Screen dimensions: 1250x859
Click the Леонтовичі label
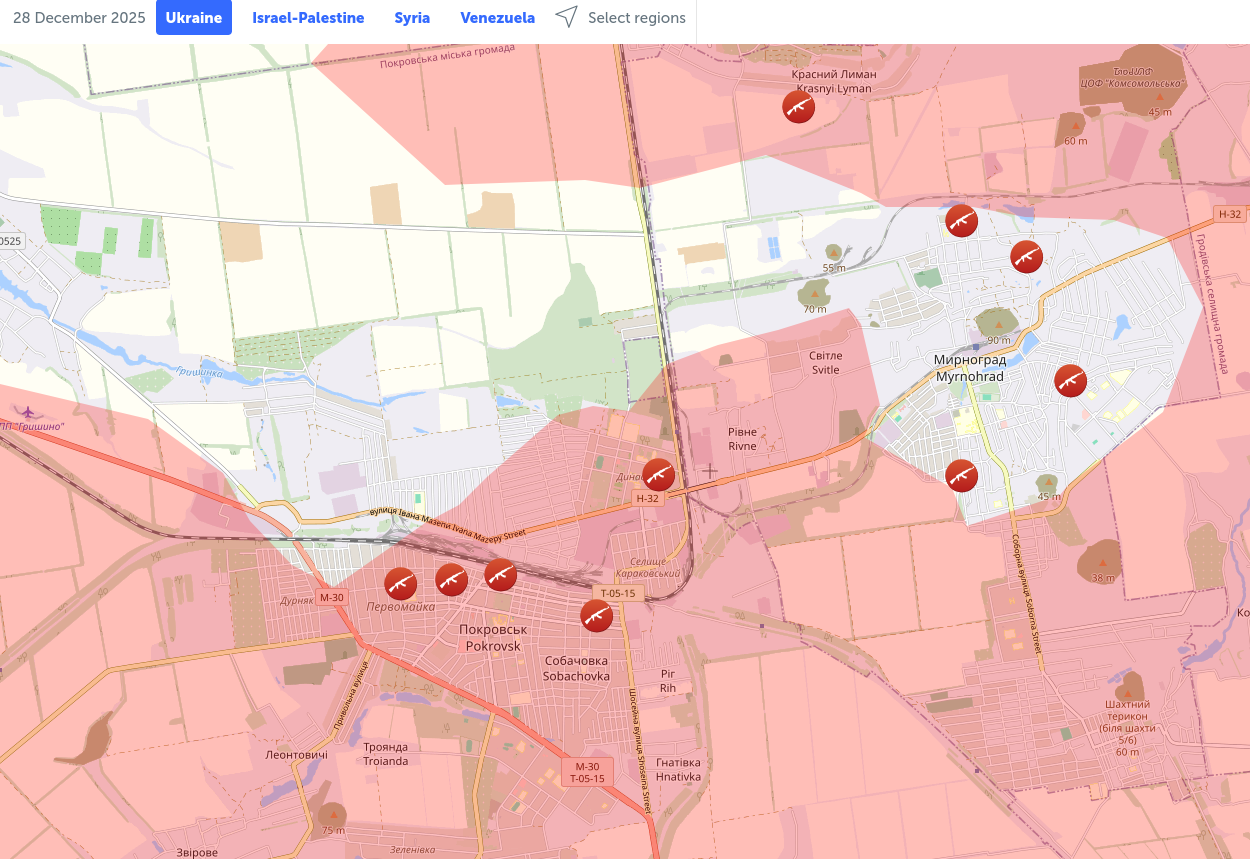296,755
